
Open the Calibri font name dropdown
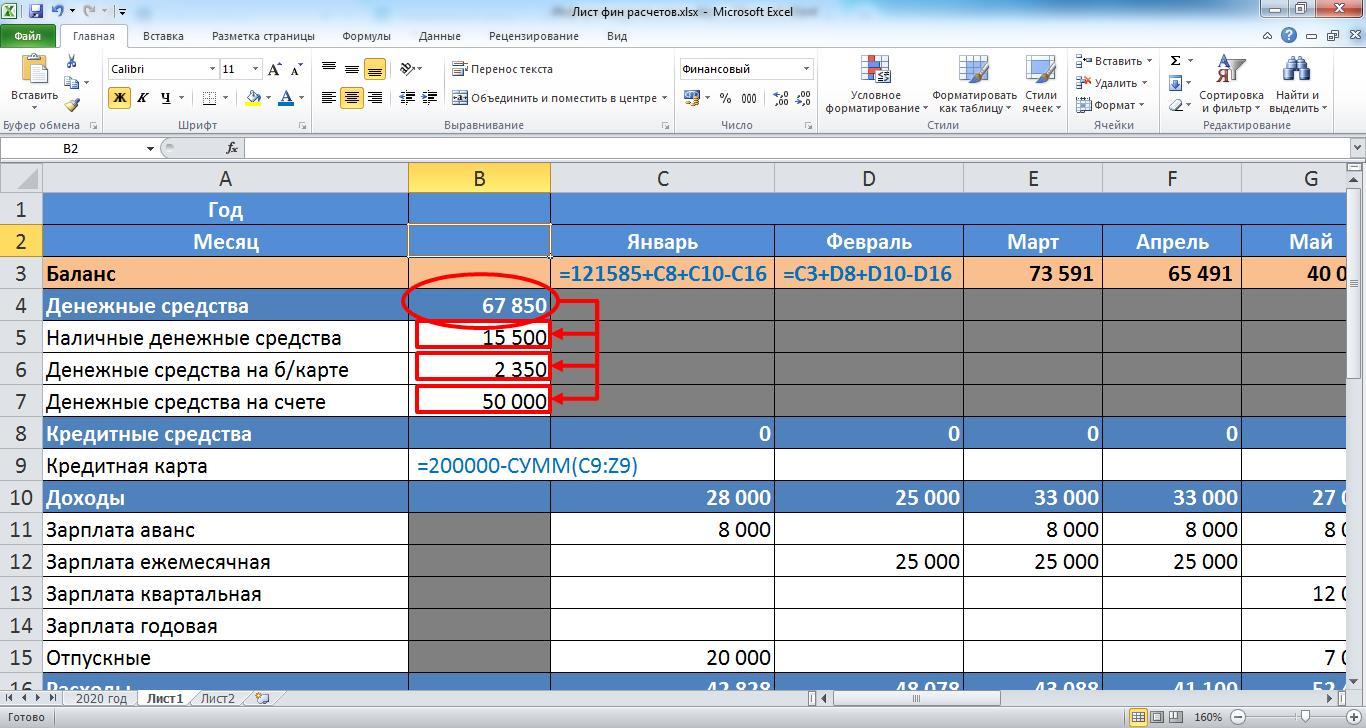point(212,69)
